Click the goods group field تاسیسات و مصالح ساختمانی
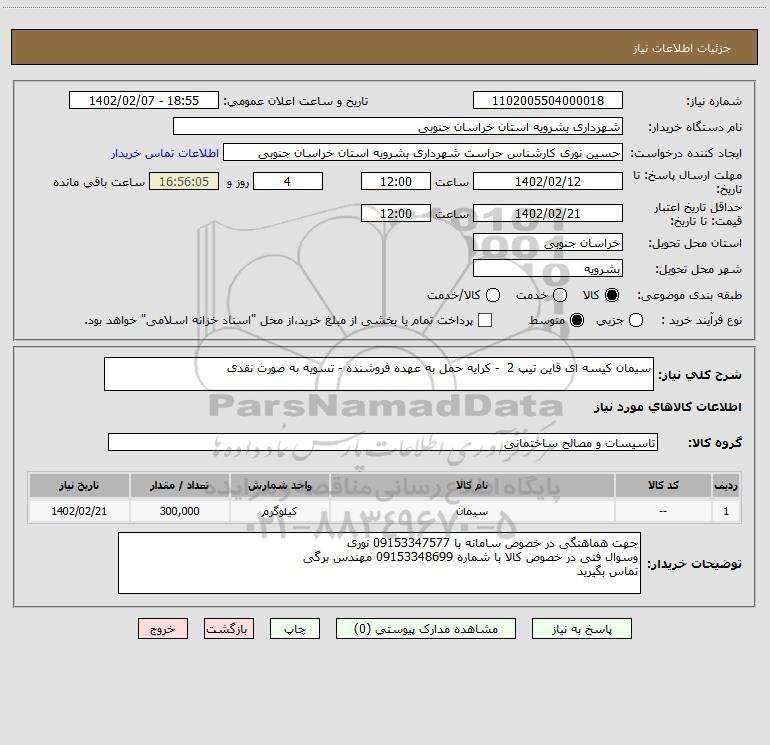770x745 pixels. (383, 442)
